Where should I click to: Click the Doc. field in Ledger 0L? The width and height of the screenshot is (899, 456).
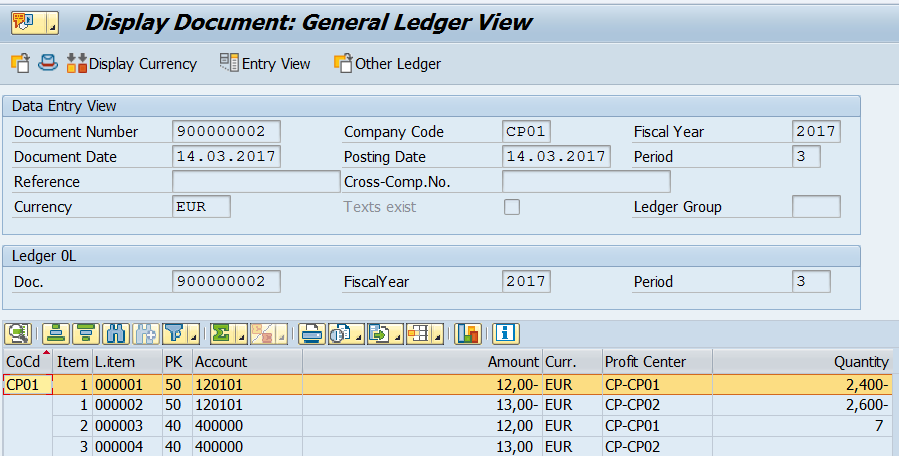point(226,281)
